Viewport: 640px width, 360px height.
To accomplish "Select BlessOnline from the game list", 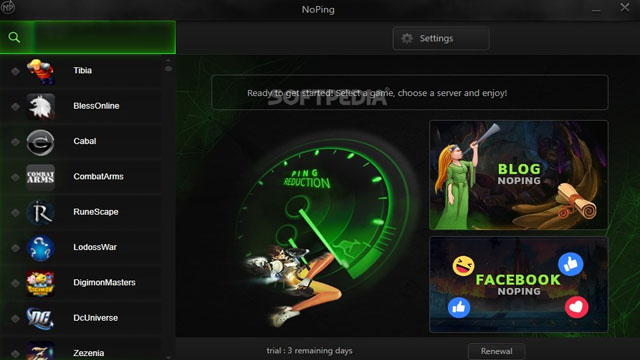I will coord(82,107).
